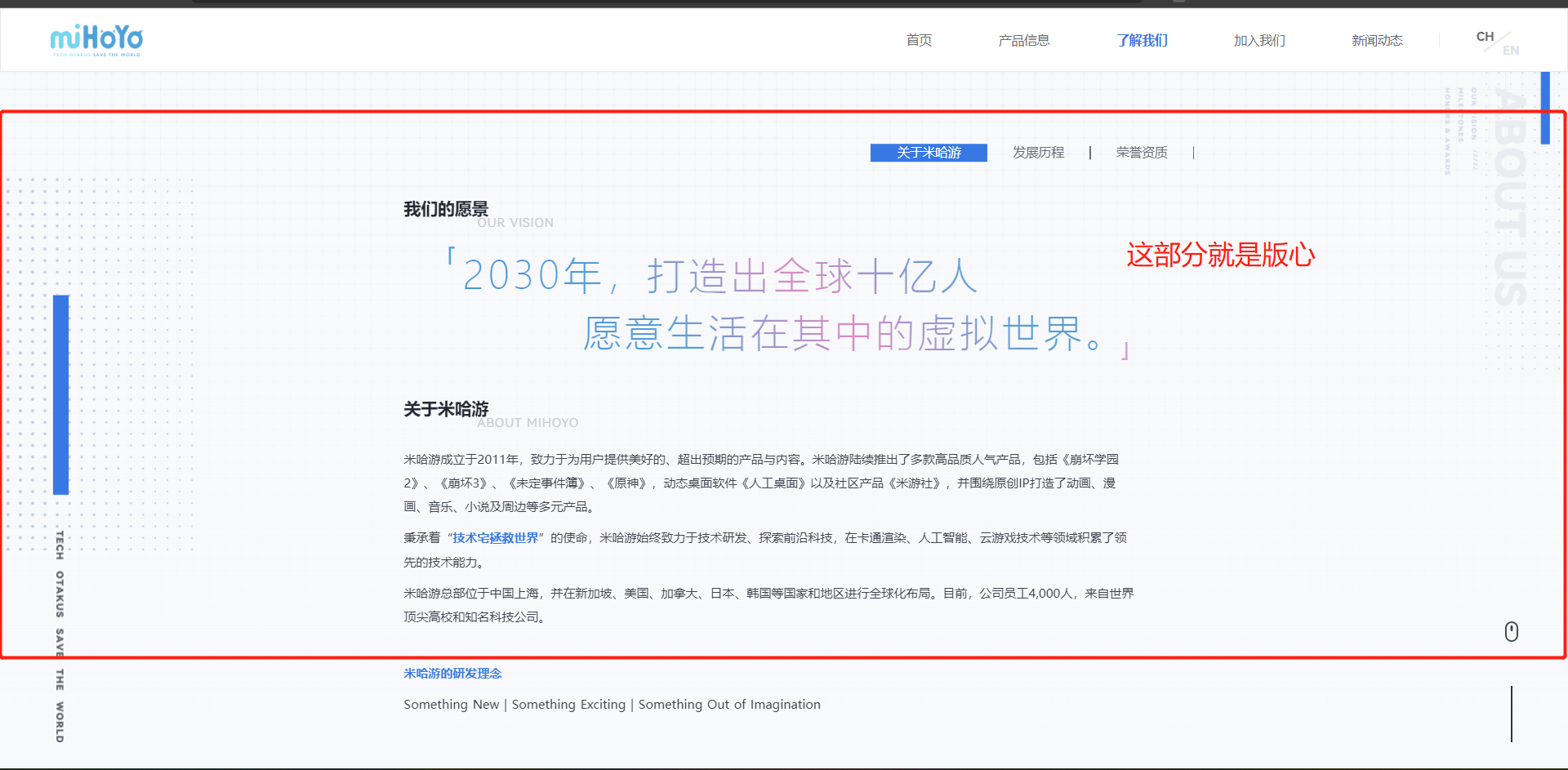The image size is (1568, 770).
Task: Select the 关于米哈游 sub-tab
Action: [929, 153]
